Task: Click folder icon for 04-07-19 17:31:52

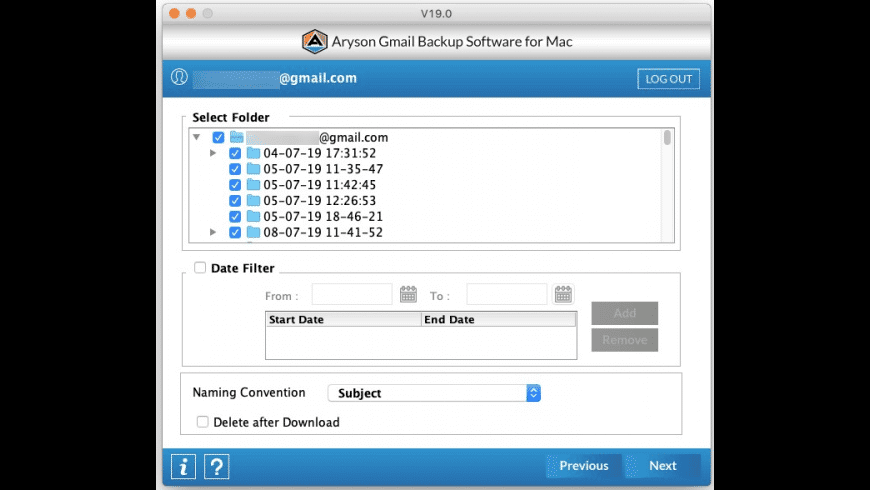Action: [254, 153]
